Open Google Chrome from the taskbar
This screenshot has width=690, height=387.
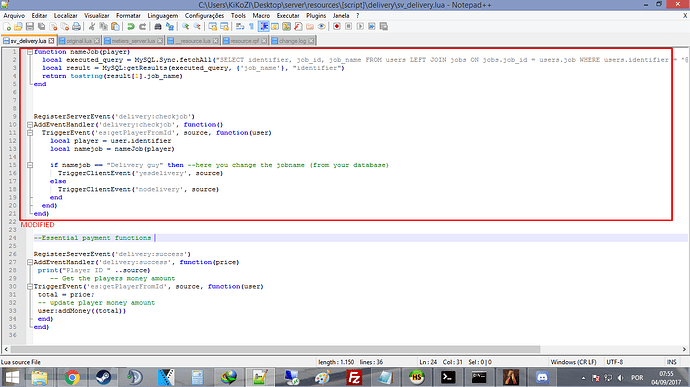(x=72, y=378)
